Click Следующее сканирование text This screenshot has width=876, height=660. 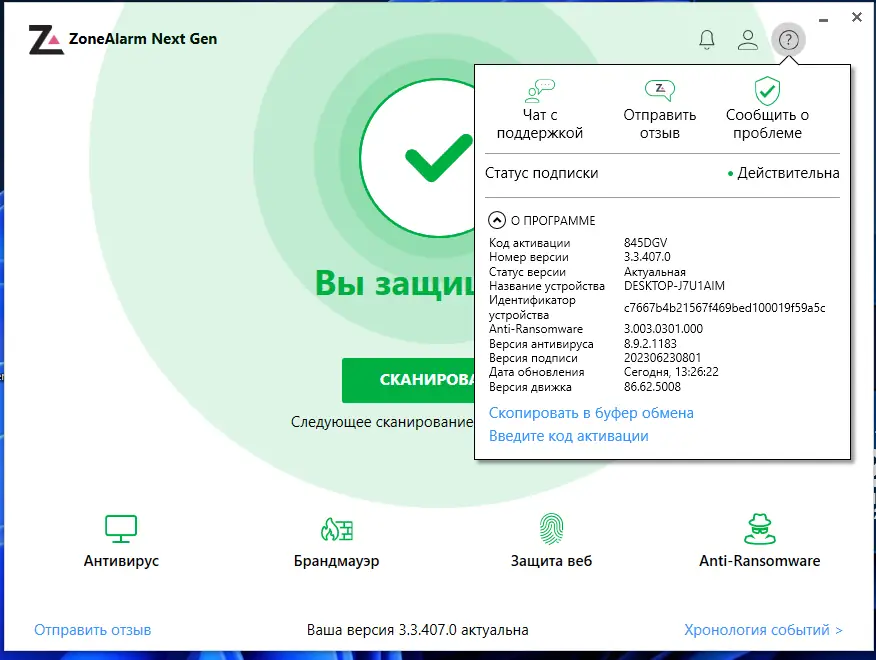382,422
